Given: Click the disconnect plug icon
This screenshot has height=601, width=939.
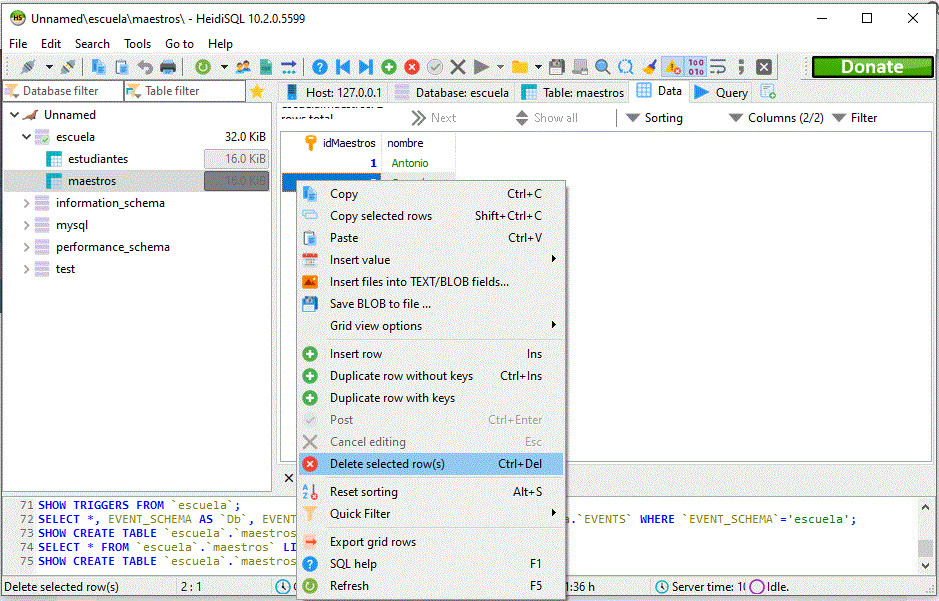Looking at the screenshot, I should pos(68,67).
